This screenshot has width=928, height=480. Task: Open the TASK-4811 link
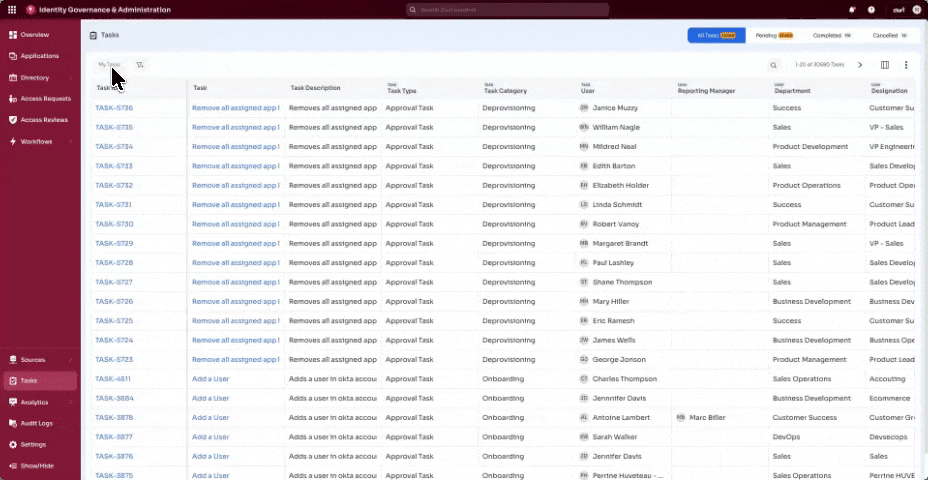pos(113,379)
